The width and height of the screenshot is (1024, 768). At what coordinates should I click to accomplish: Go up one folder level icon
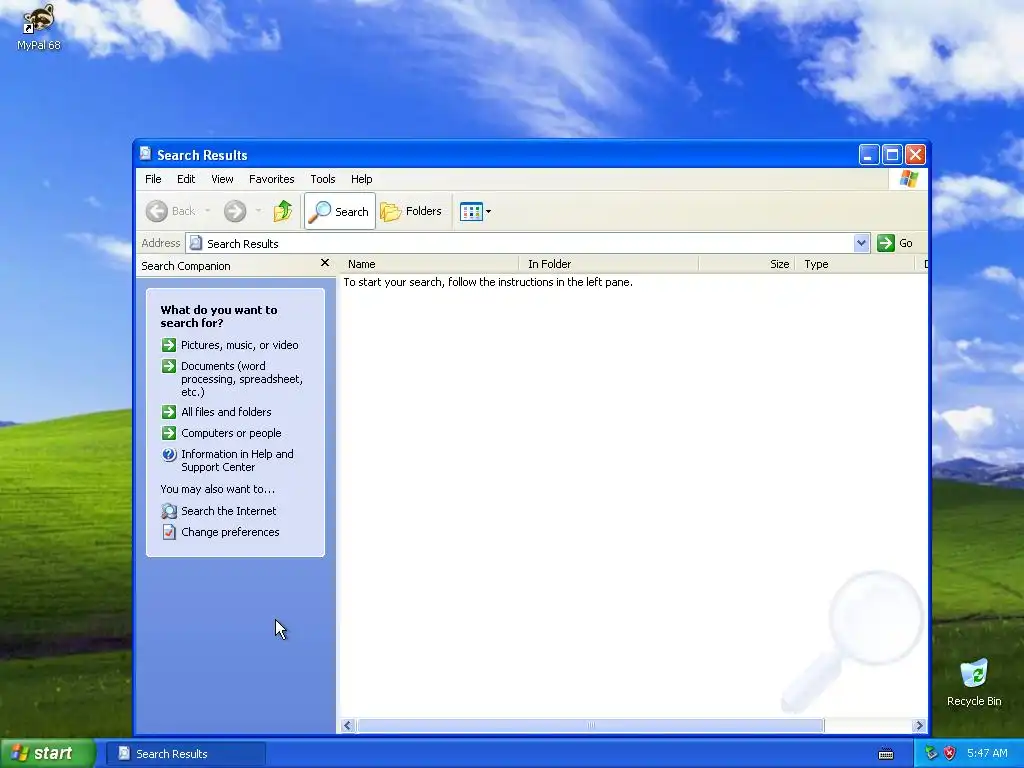pyautogui.click(x=283, y=211)
